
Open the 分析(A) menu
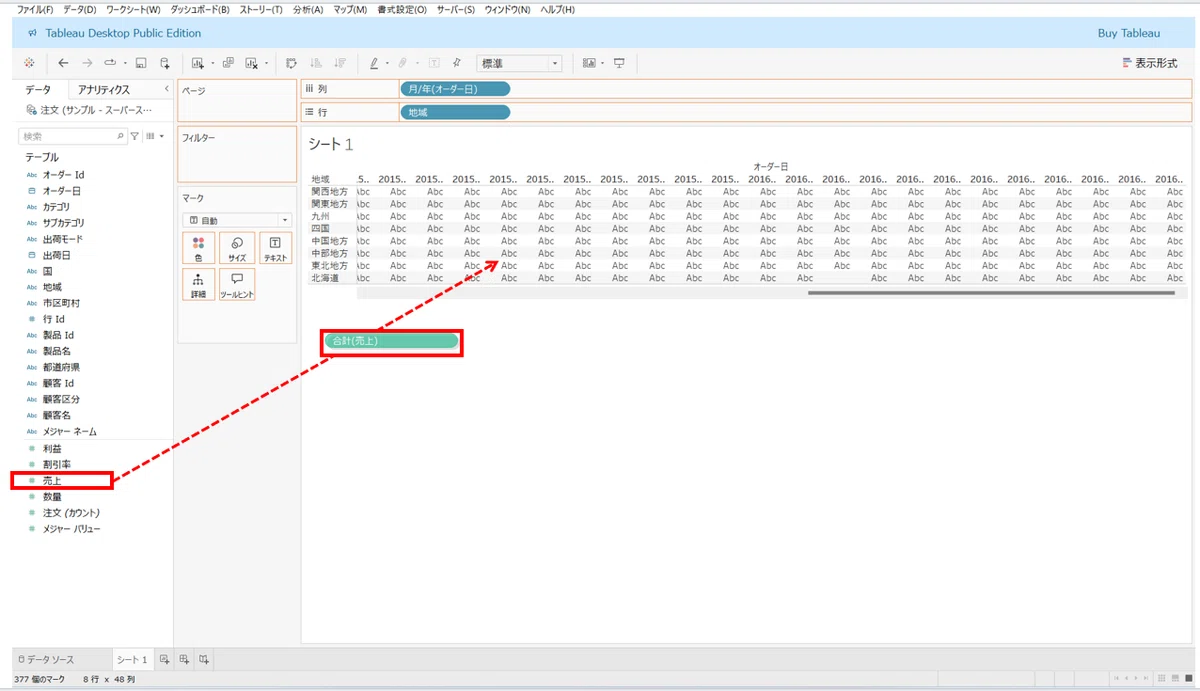(309, 9)
